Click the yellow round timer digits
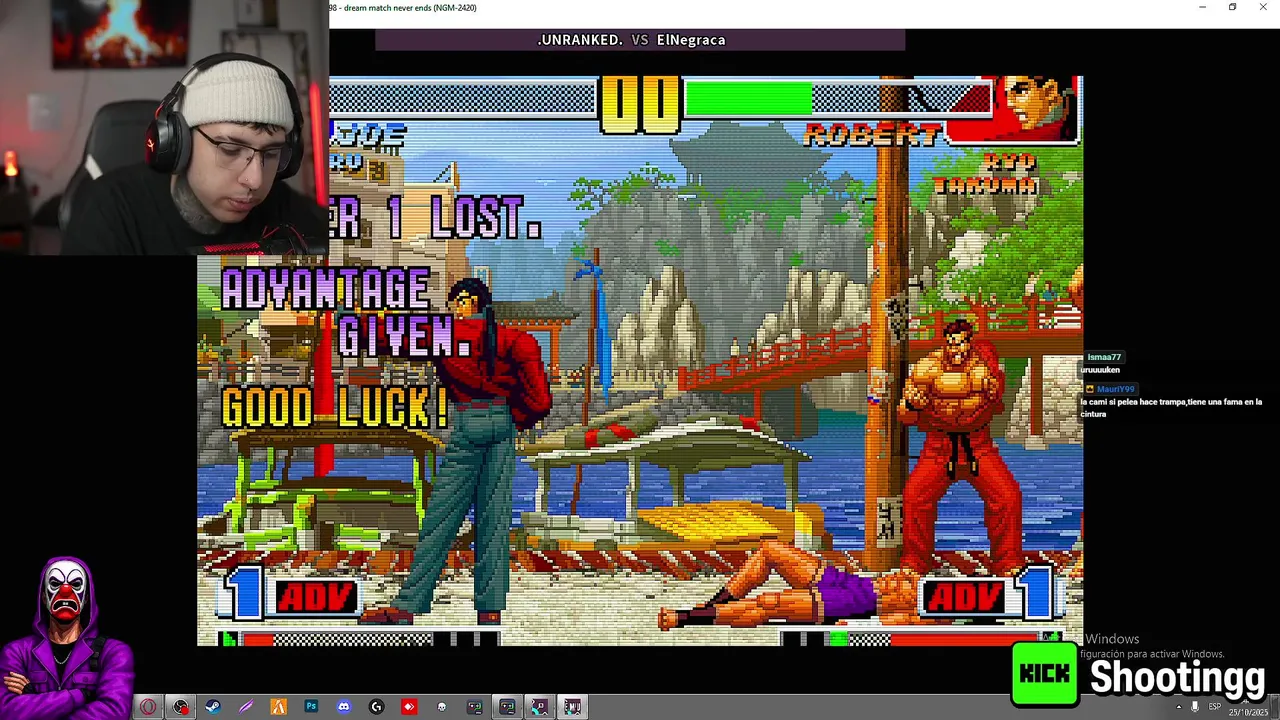1280x720 pixels. [640, 103]
